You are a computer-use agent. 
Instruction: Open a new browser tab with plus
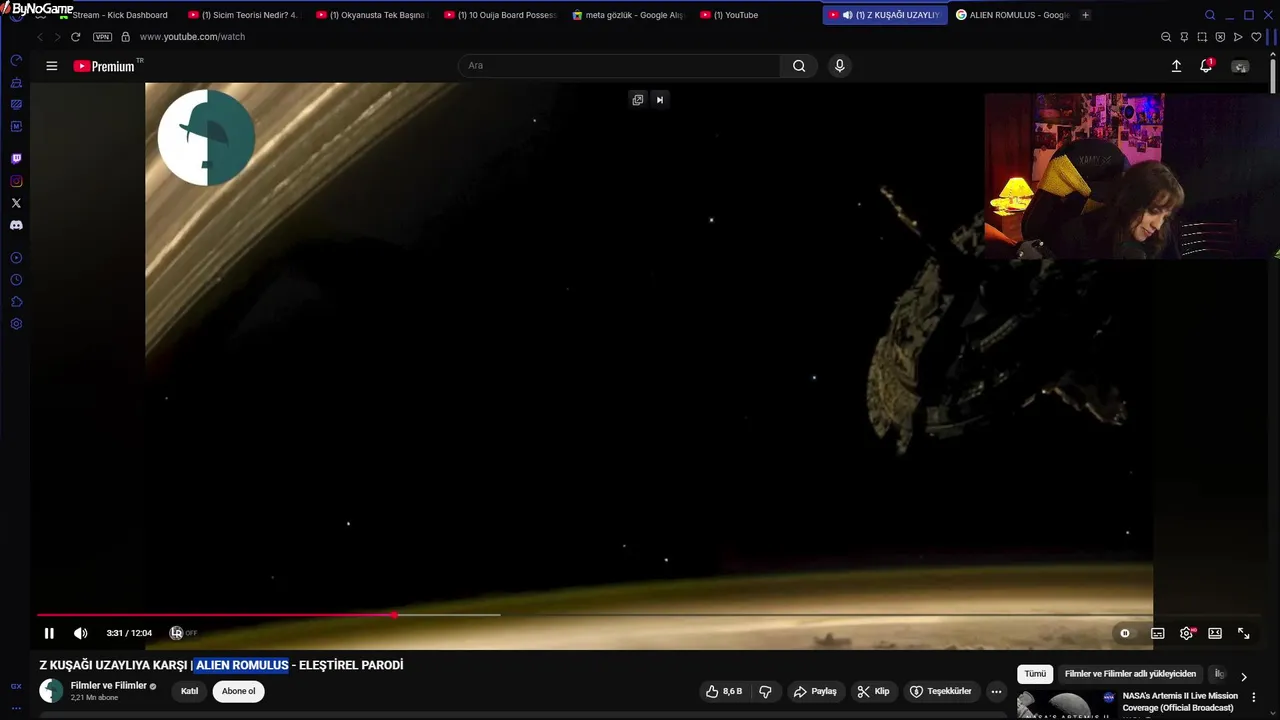coord(1086,15)
